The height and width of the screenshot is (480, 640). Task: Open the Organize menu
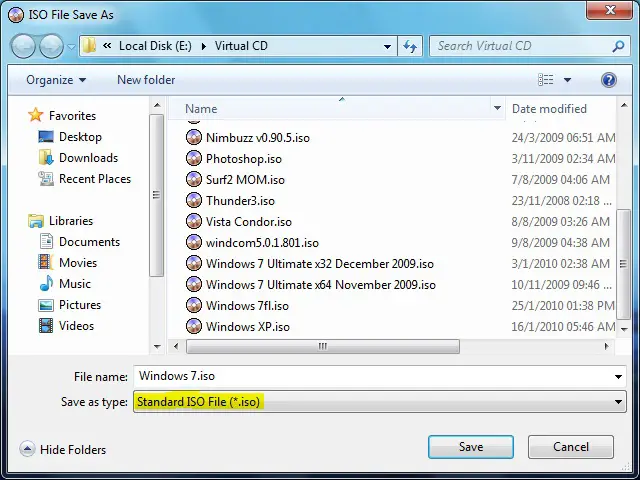tap(56, 80)
